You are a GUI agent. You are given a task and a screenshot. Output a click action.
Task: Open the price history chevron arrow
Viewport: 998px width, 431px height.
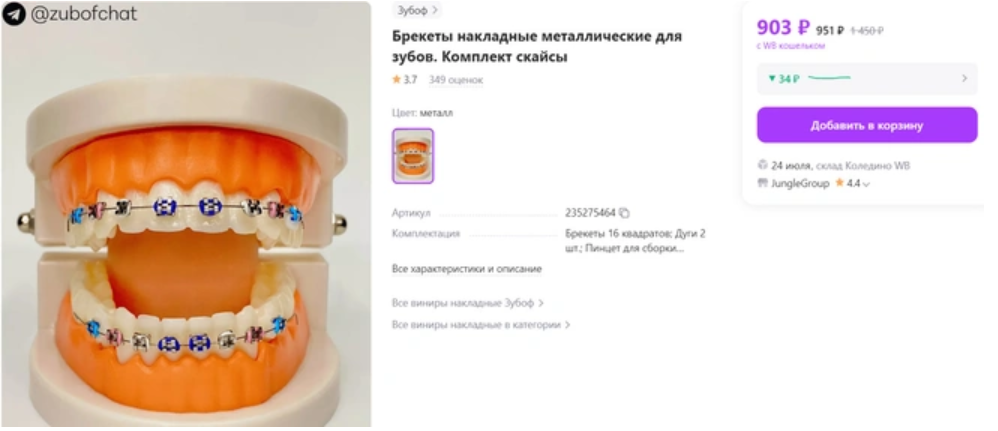[964, 78]
